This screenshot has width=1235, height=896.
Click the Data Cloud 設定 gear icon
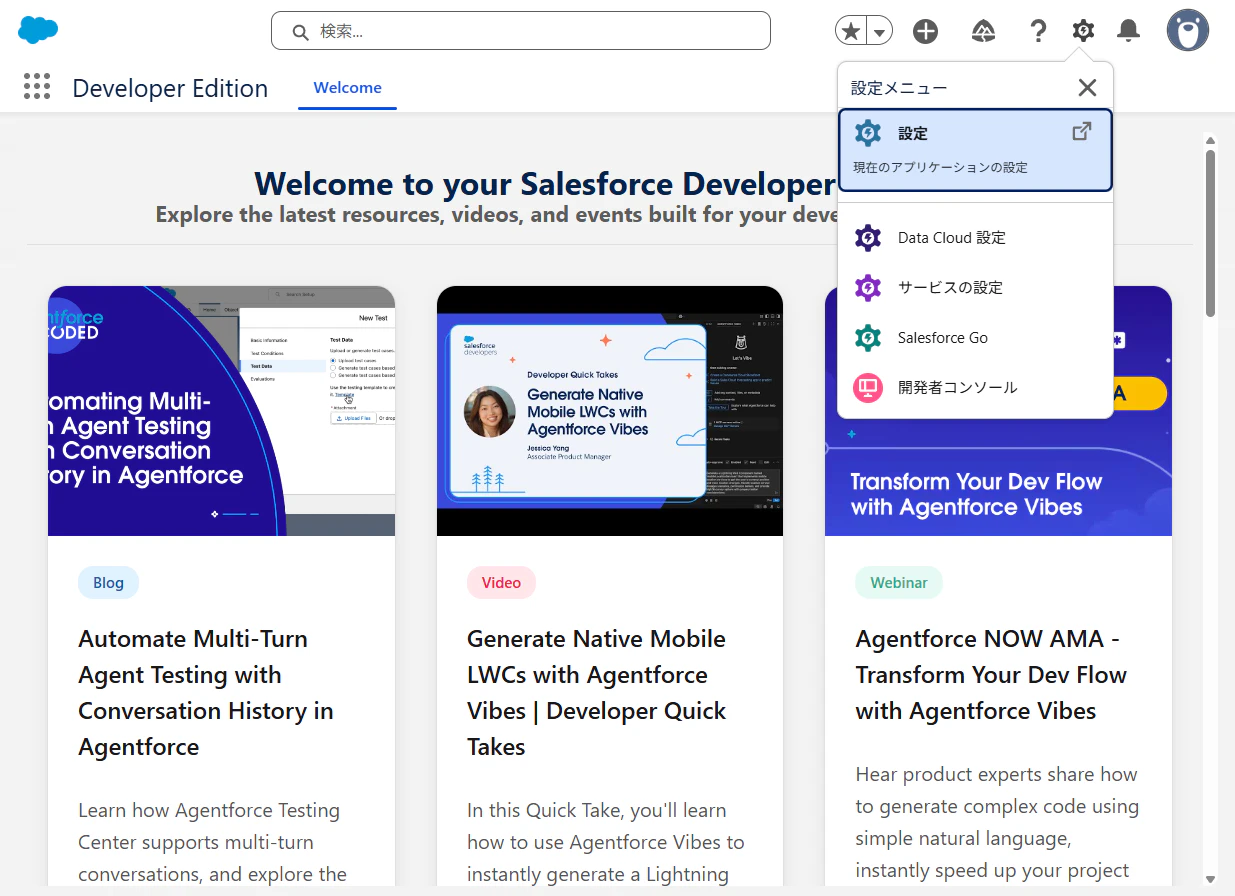[868, 238]
